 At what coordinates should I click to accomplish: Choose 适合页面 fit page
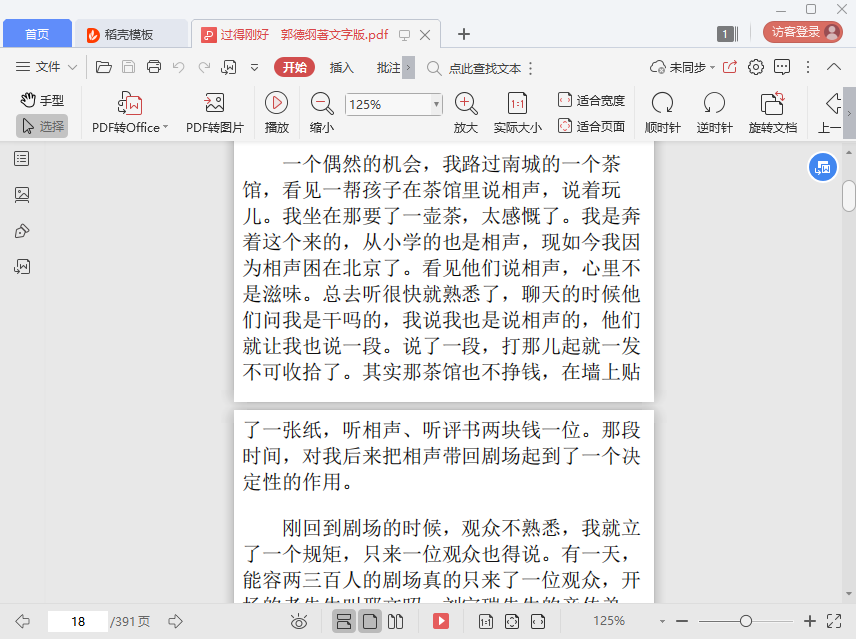[591, 126]
